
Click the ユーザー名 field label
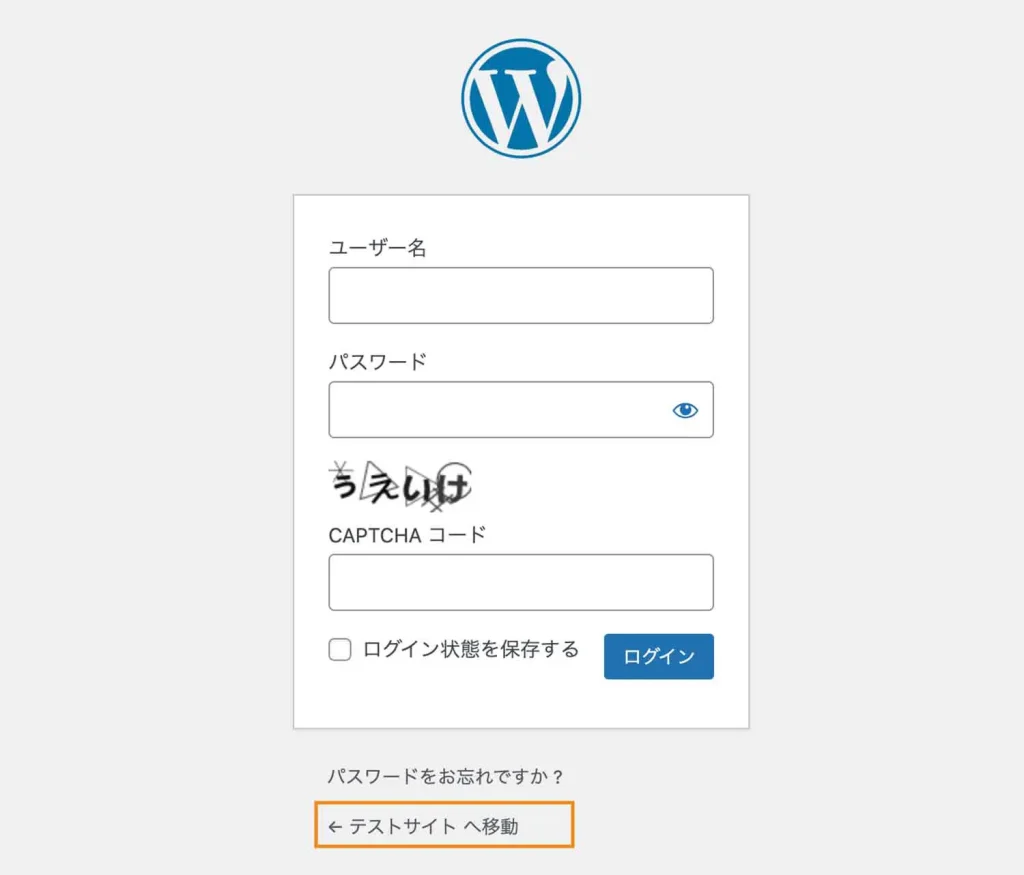click(377, 248)
